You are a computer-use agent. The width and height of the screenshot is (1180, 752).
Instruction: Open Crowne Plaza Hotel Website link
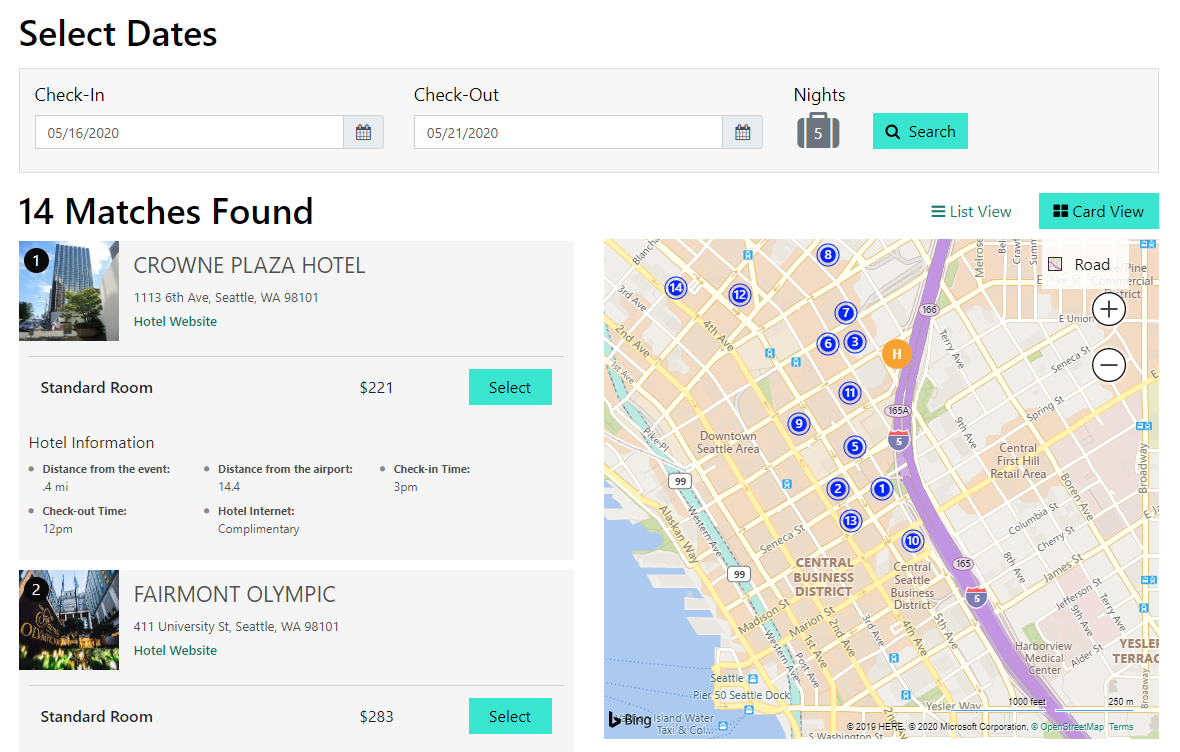click(175, 321)
